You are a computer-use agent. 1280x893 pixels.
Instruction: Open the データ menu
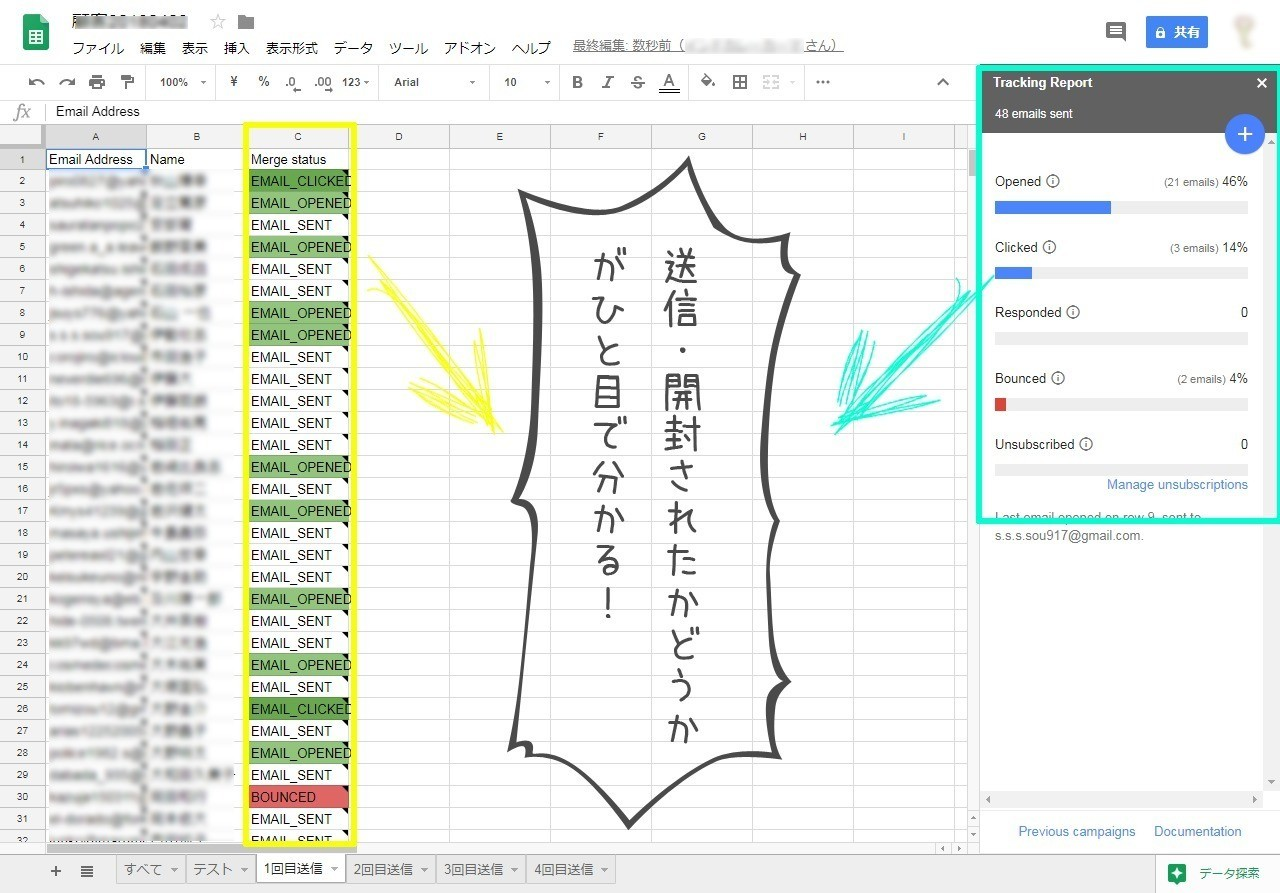click(353, 48)
